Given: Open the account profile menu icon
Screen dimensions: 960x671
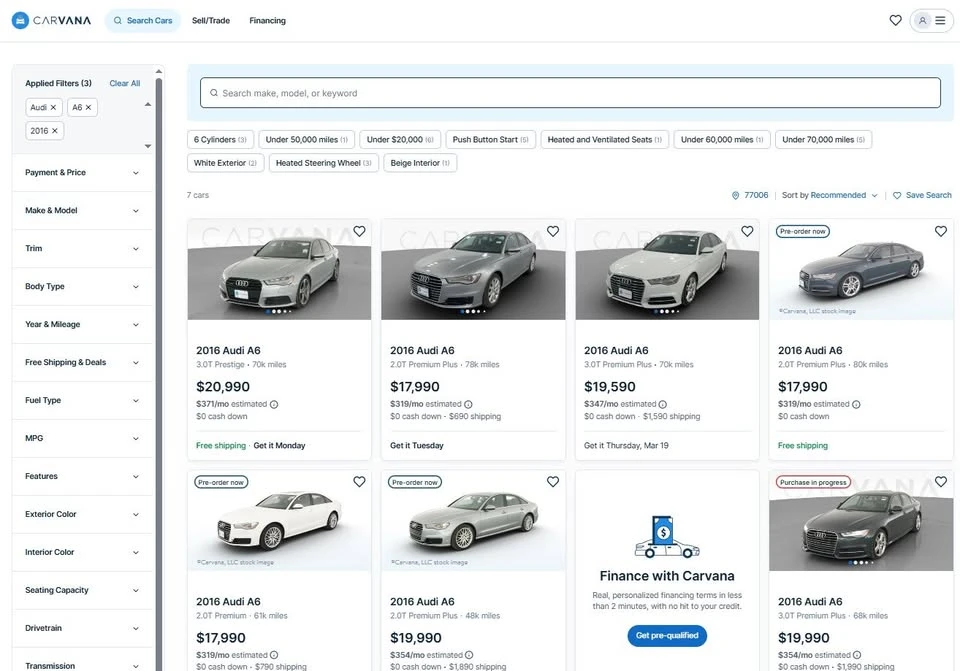Looking at the screenshot, I should 931,20.
